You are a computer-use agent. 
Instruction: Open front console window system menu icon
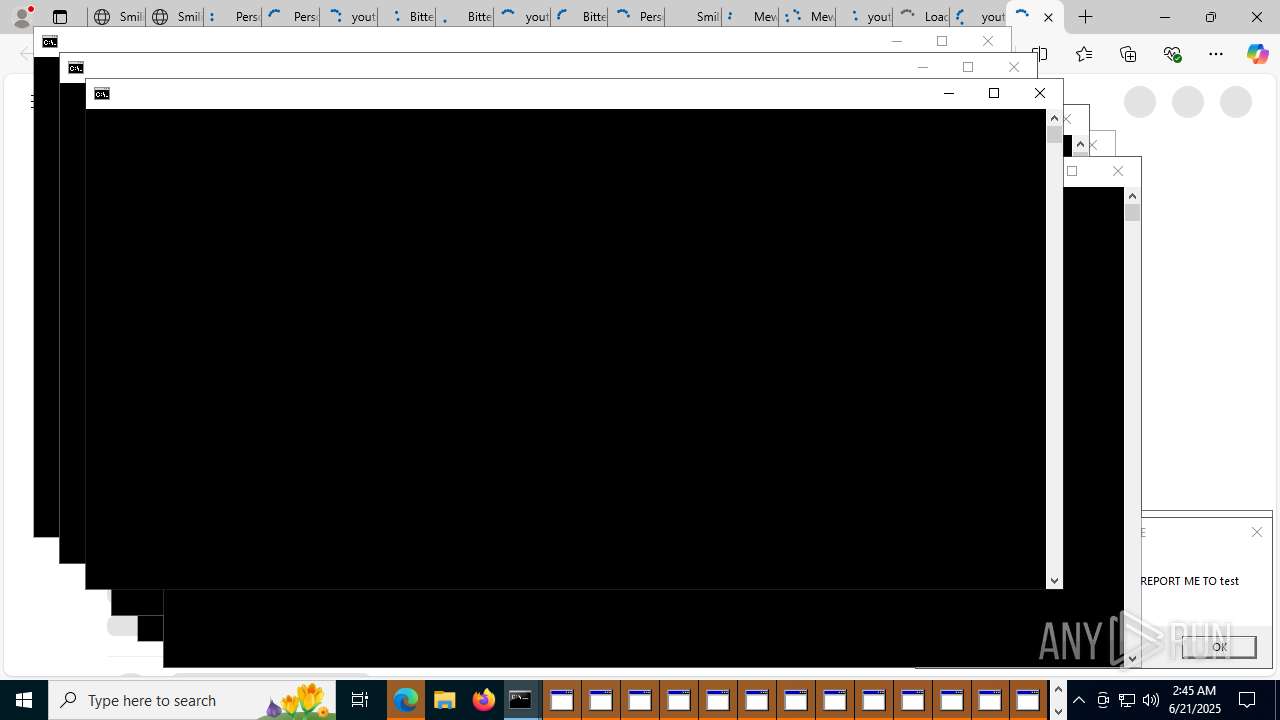click(x=102, y=94)
